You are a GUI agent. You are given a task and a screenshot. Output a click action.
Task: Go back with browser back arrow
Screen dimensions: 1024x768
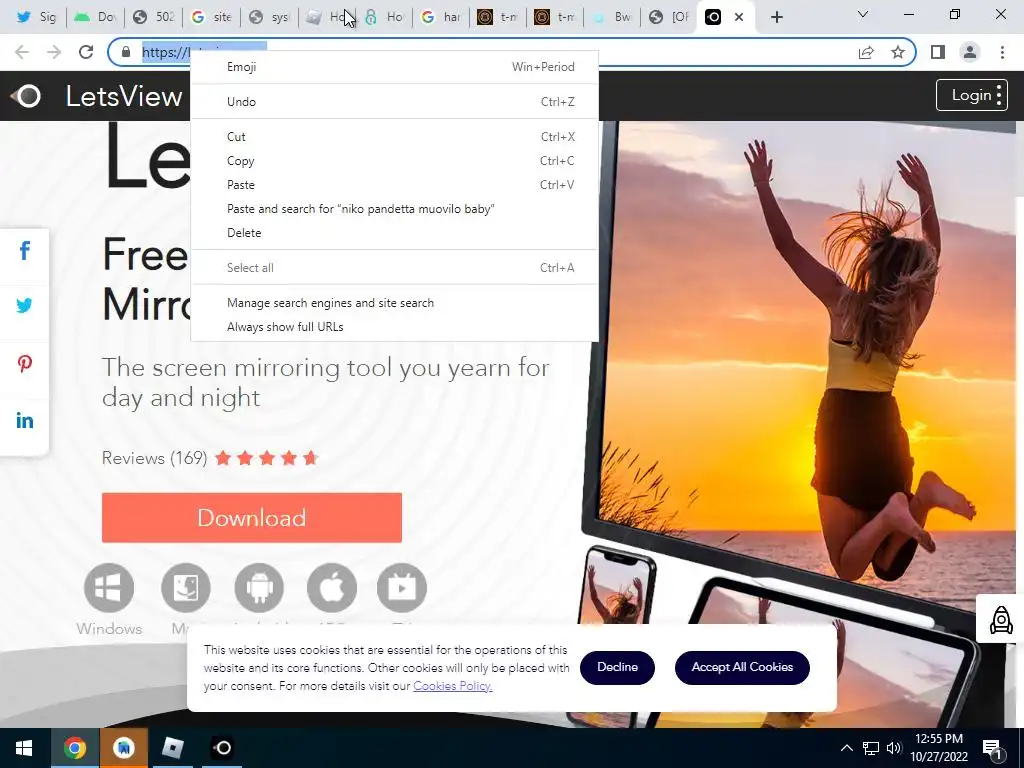pyautogui.click(x=22, y=52)
